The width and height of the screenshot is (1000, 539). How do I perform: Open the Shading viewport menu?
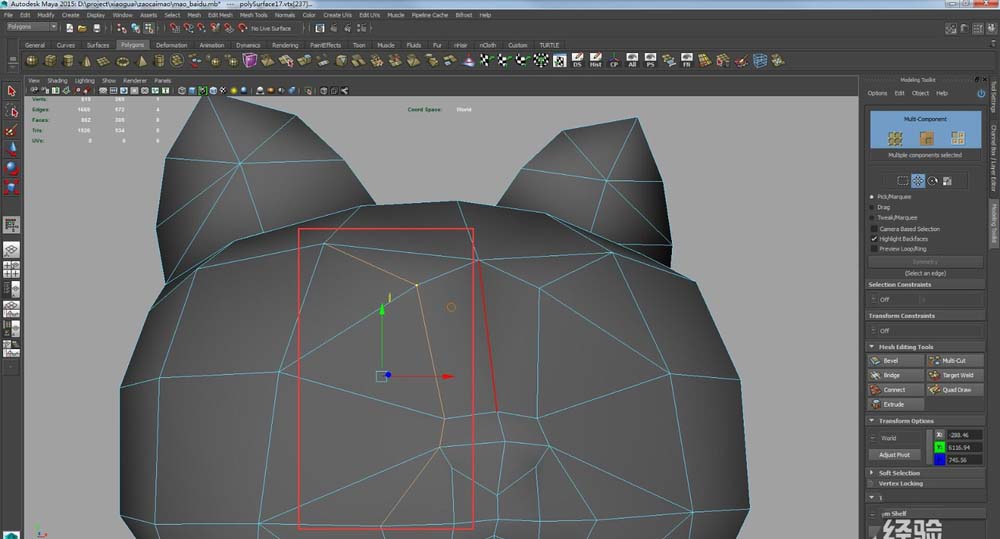57,81
